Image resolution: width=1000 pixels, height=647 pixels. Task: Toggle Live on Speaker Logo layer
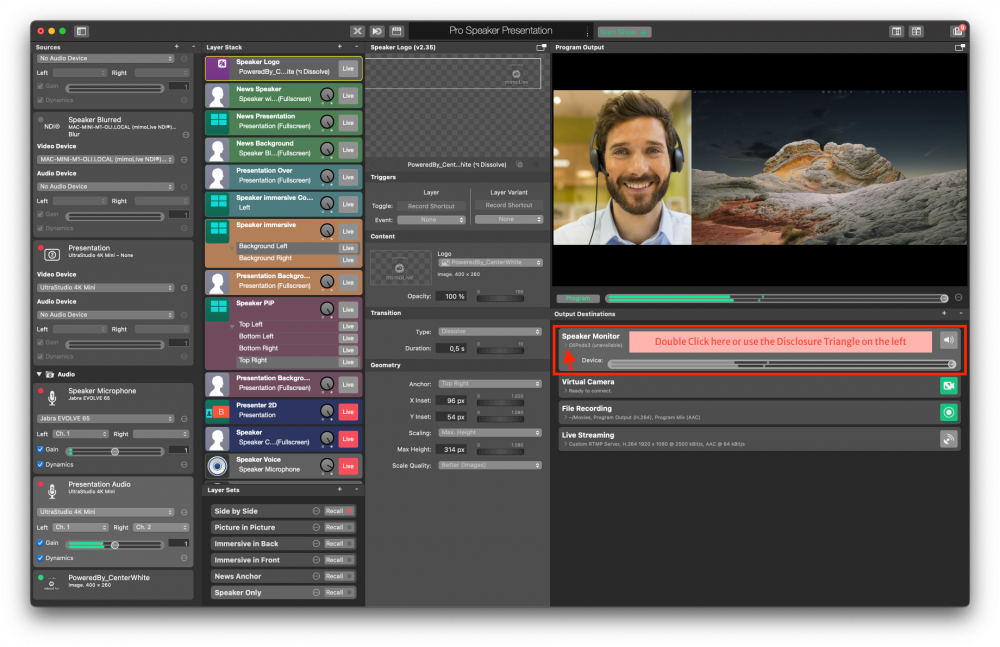point(348,68)
